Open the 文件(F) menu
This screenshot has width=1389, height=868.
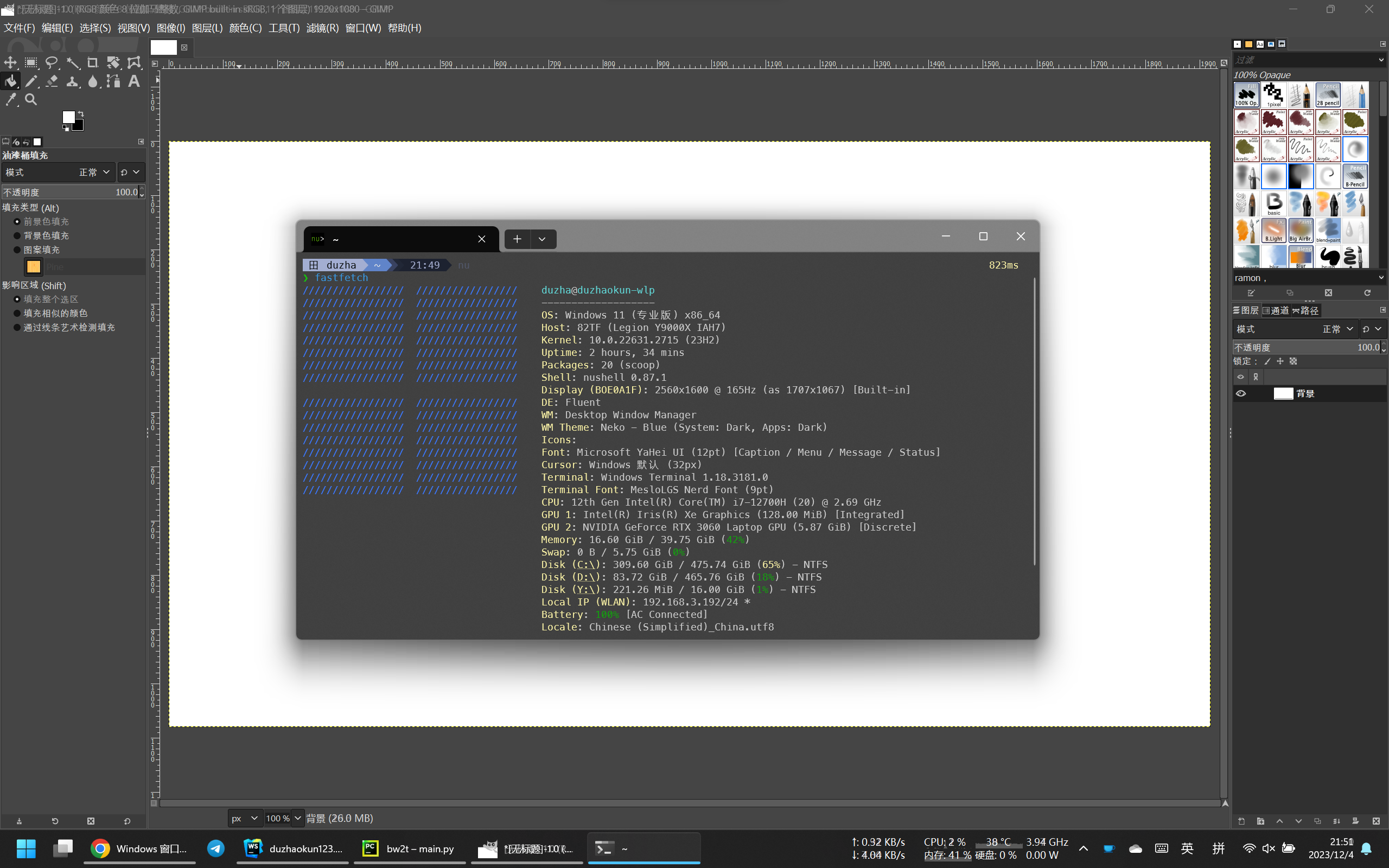[20, 28]
